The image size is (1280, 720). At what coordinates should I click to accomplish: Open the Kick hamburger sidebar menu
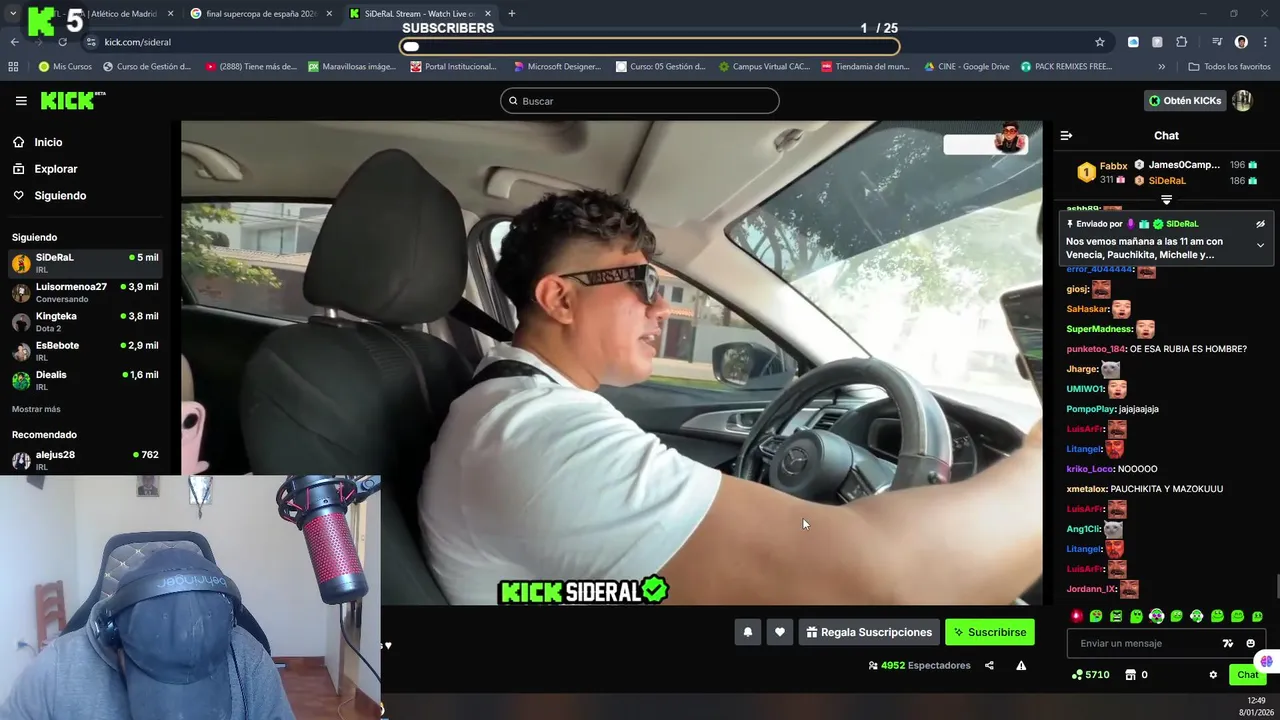[x=21, y=101]
